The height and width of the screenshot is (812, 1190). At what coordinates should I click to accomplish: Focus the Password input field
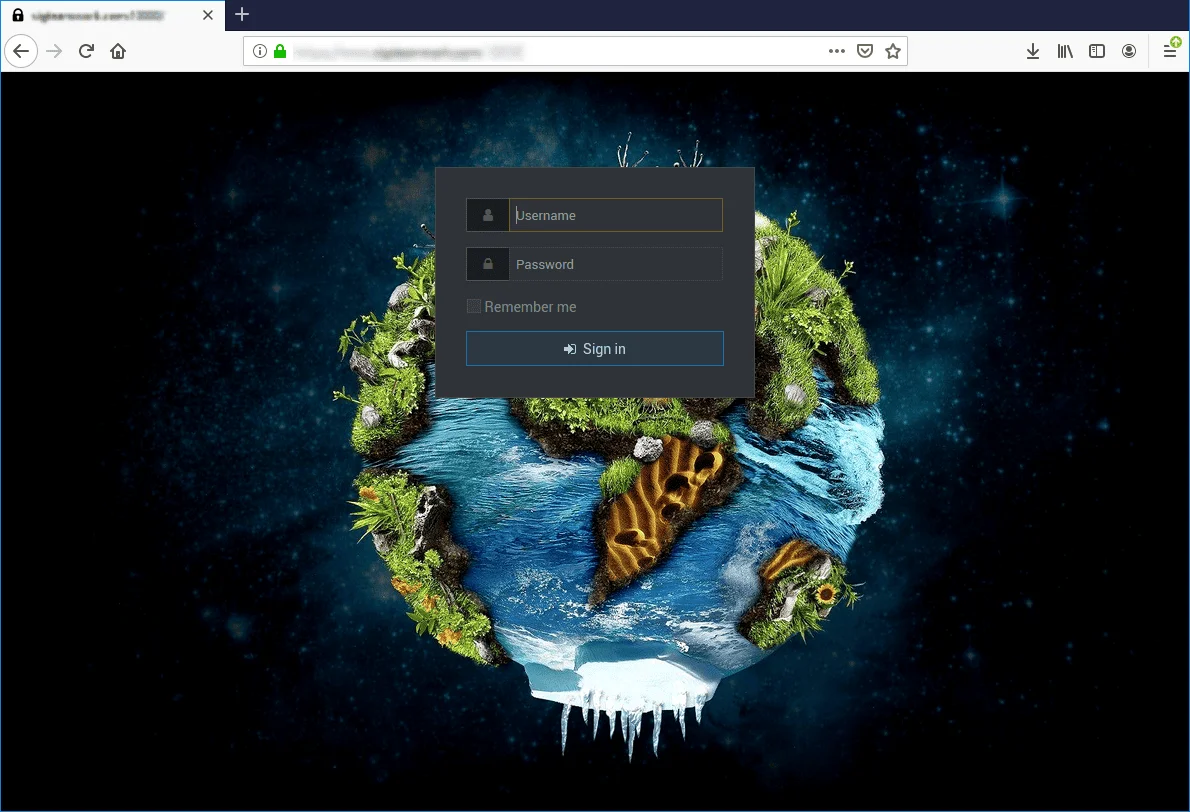[x=615, y=264]
